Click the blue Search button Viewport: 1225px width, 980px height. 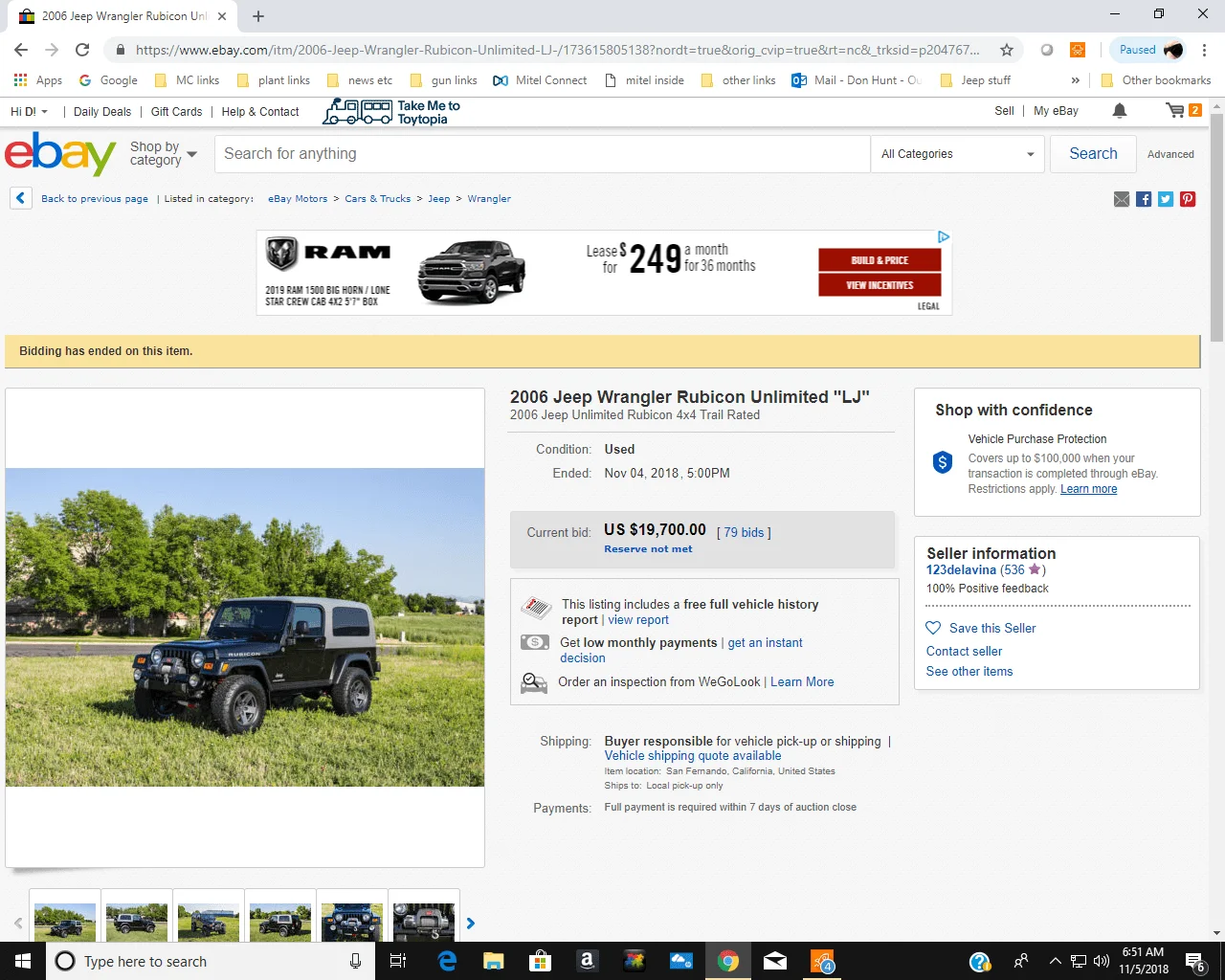click(x=1093, y=153)
